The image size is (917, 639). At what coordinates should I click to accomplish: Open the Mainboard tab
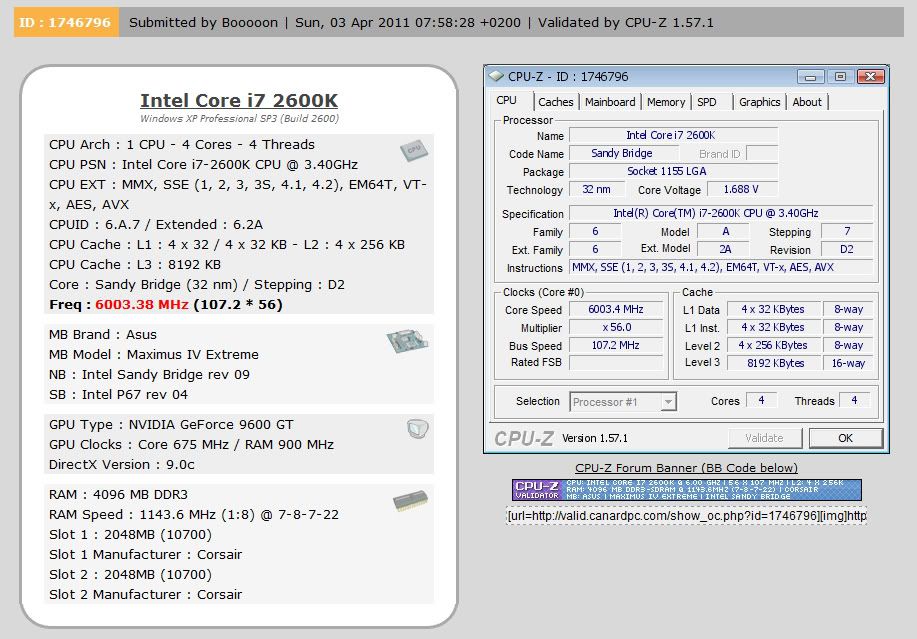[x=610, y=102]
